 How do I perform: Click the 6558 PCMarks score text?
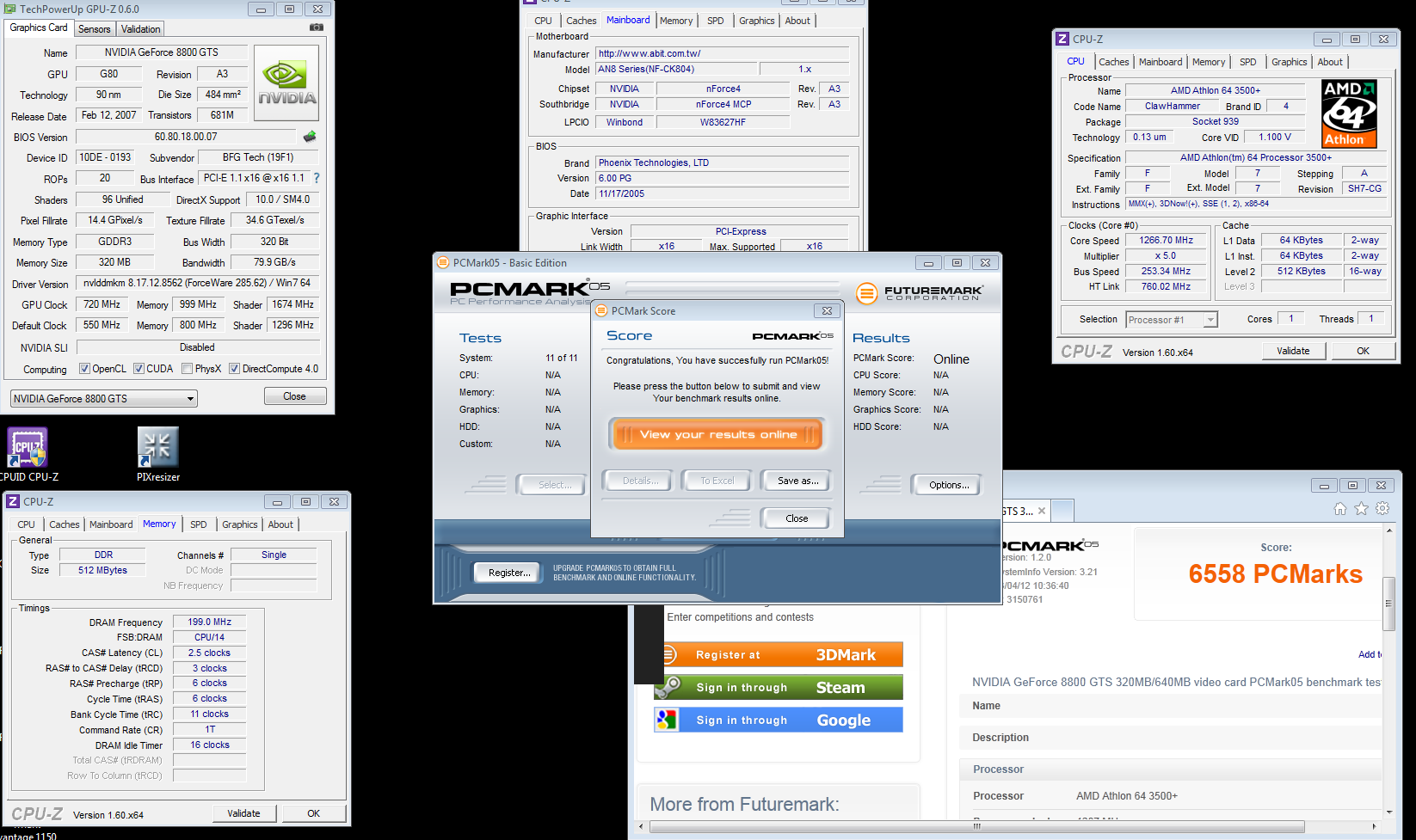(1276, 574)
